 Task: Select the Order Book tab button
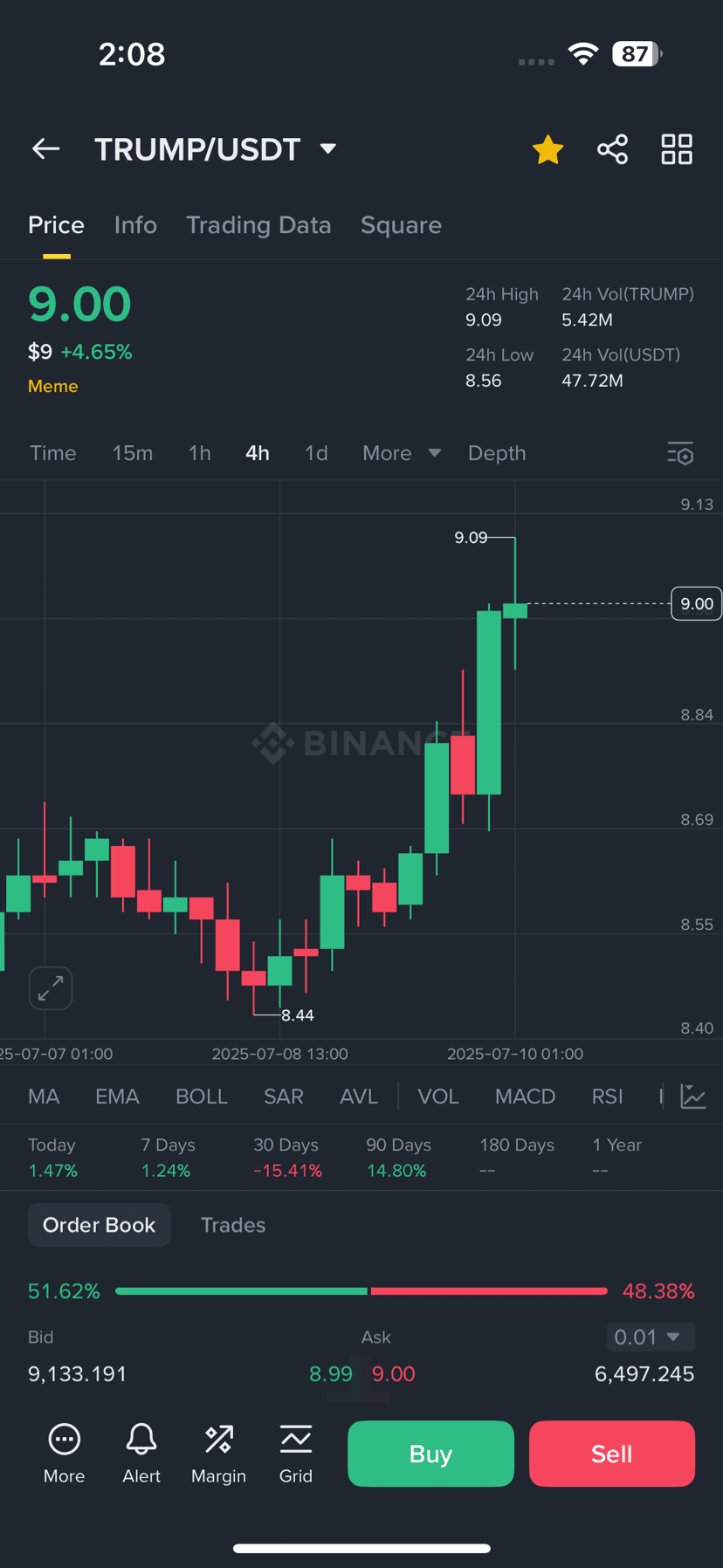100,1225
